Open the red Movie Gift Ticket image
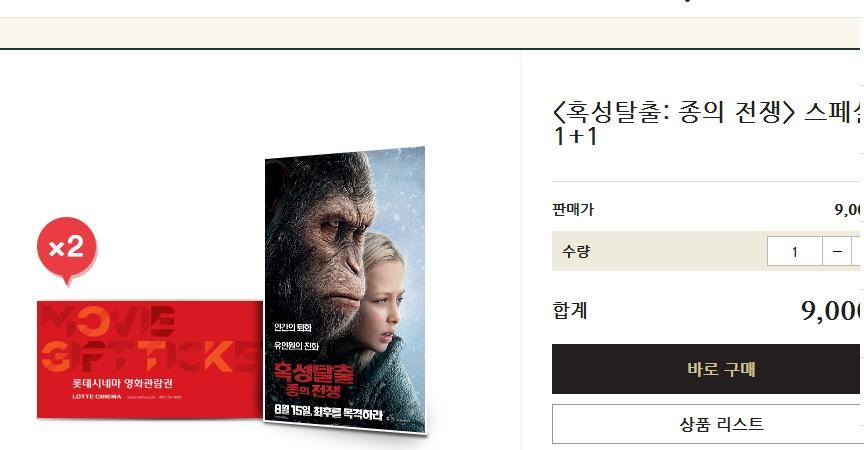 [x=149, y=360]
